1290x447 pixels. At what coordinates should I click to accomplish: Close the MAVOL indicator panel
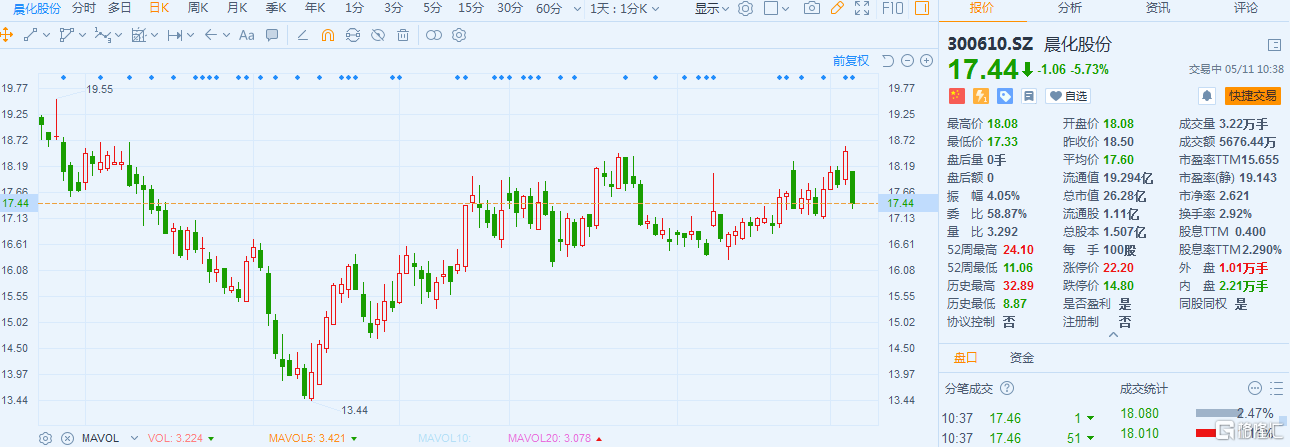coord(67,438)
